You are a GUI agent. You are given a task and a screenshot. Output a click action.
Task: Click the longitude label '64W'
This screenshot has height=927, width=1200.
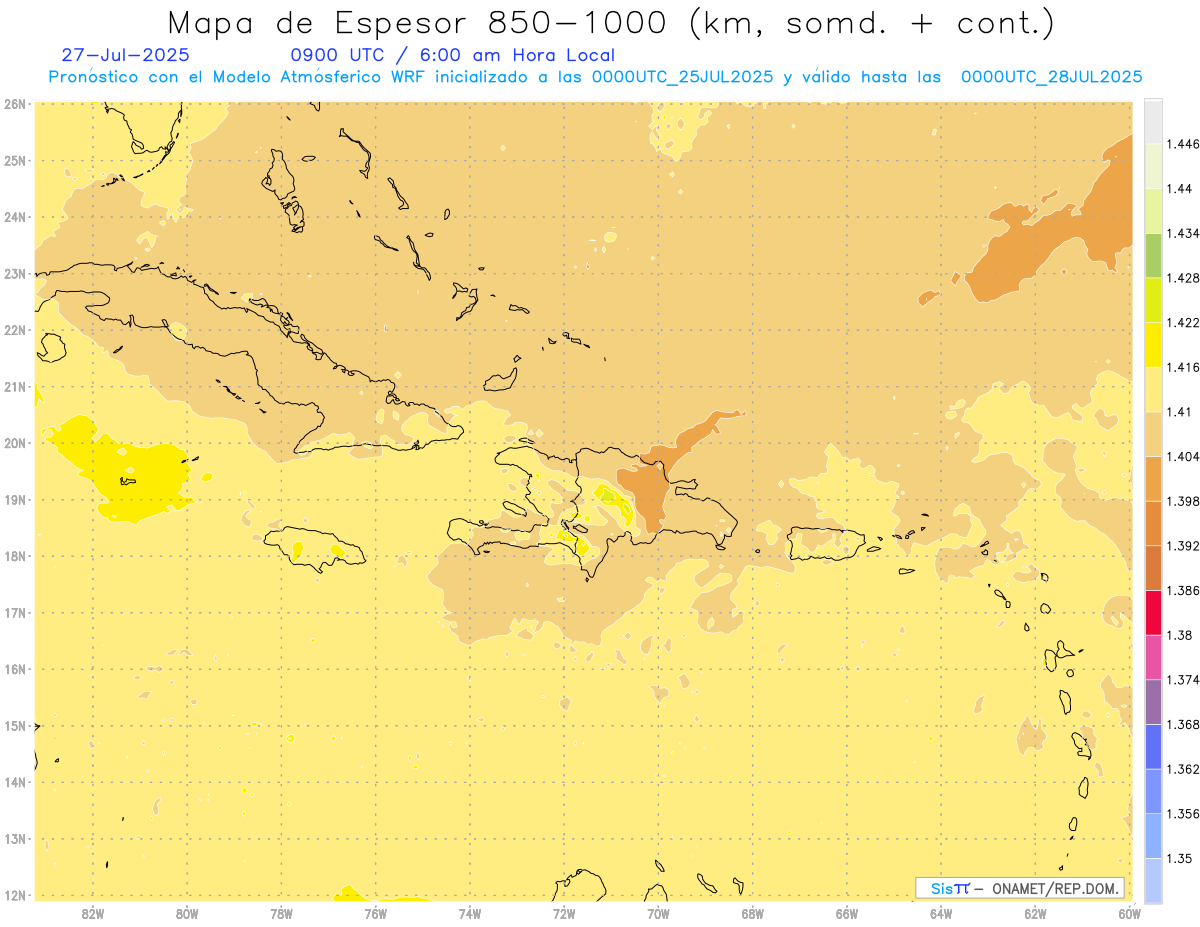(941, 913)
